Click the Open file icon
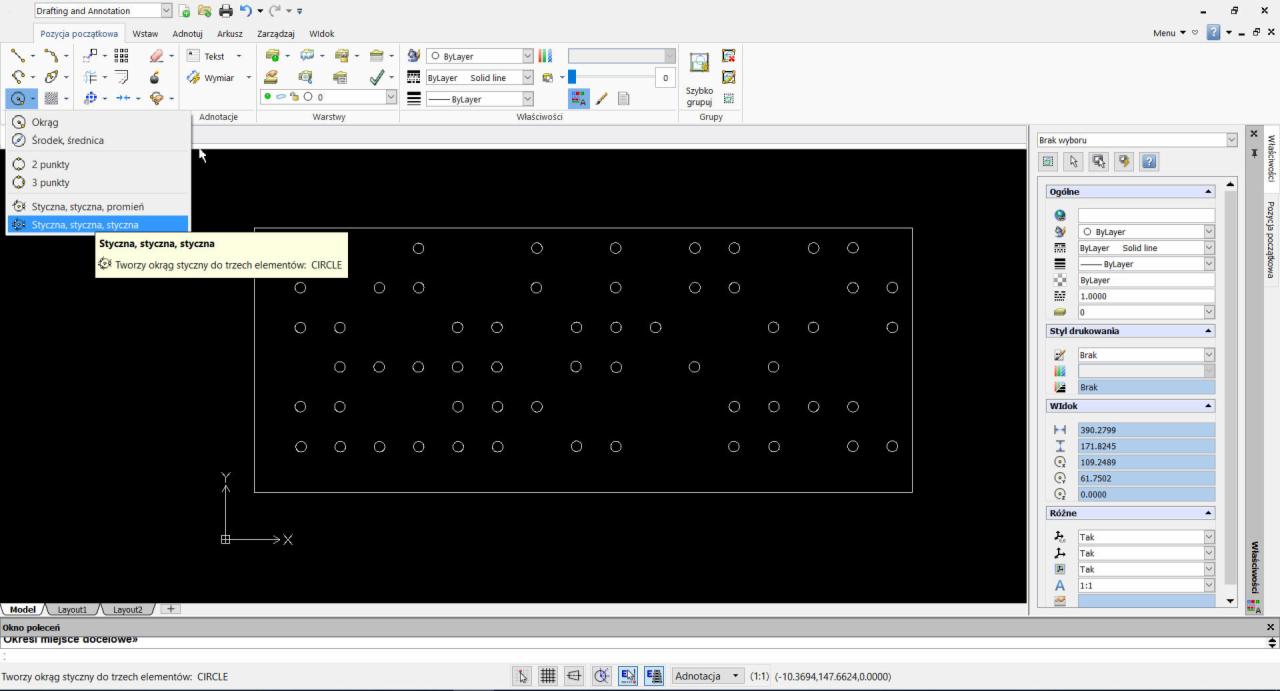The height and width of the screenshot is (691, 1280). tap(205, 11)
